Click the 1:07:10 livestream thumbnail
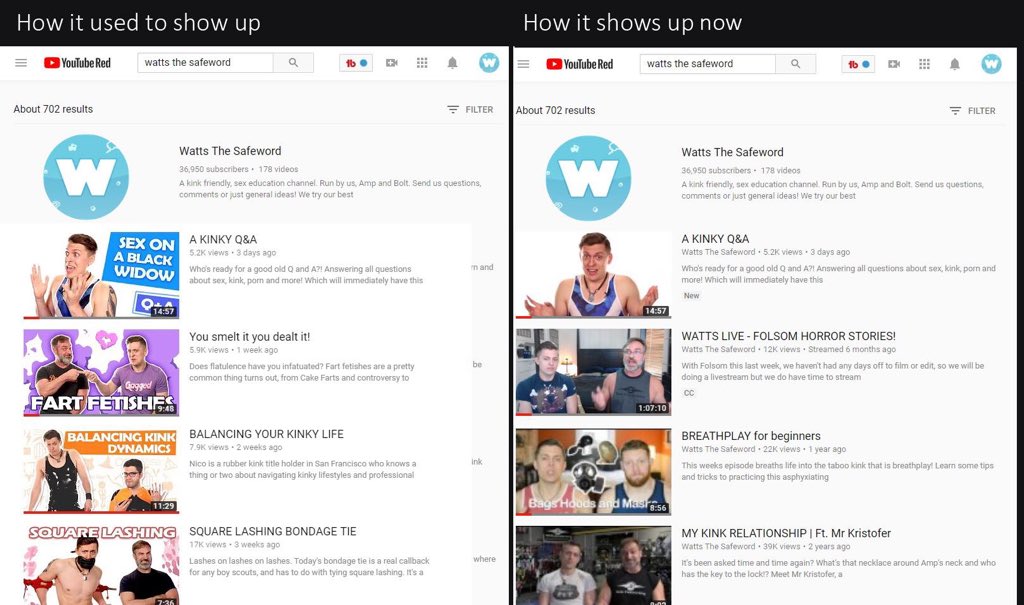The height and width of the screenshot is (605, 1024). [593, 372]
